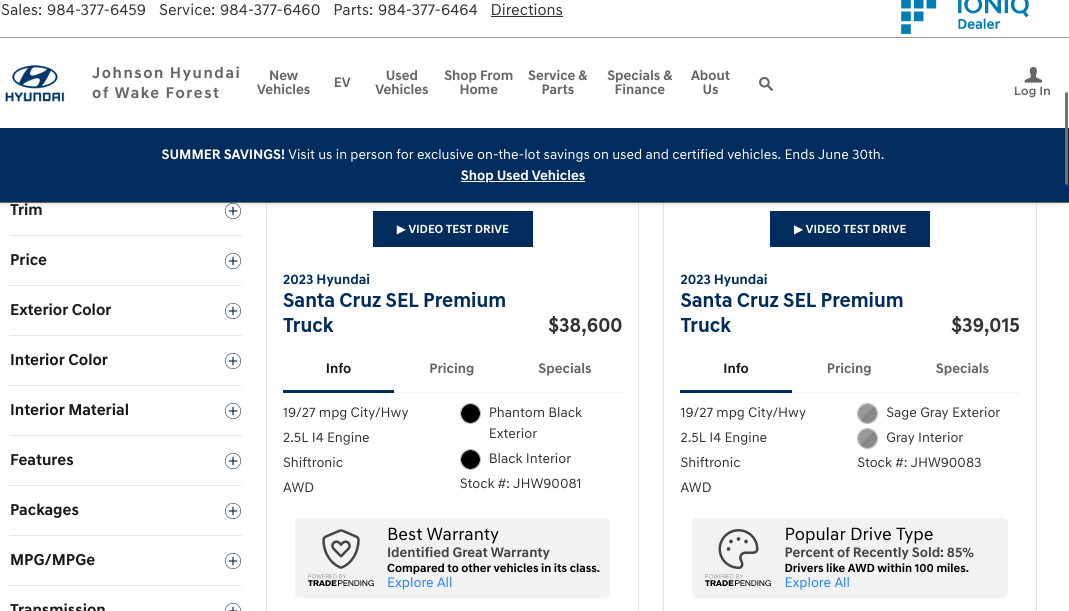Follow the Shop Used Vehicles link

pyautogui.click(x=523, y=176)
